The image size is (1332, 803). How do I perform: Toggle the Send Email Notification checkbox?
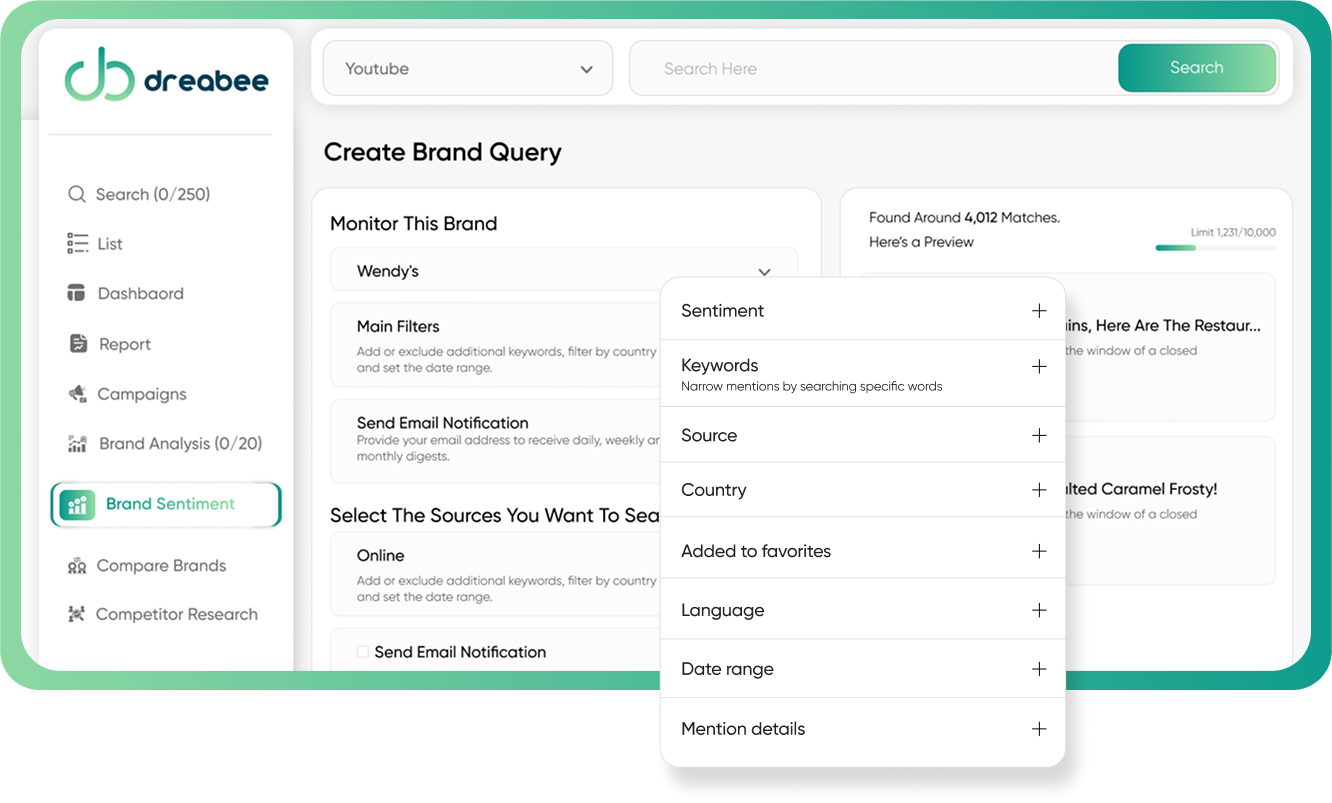[363, 652]
